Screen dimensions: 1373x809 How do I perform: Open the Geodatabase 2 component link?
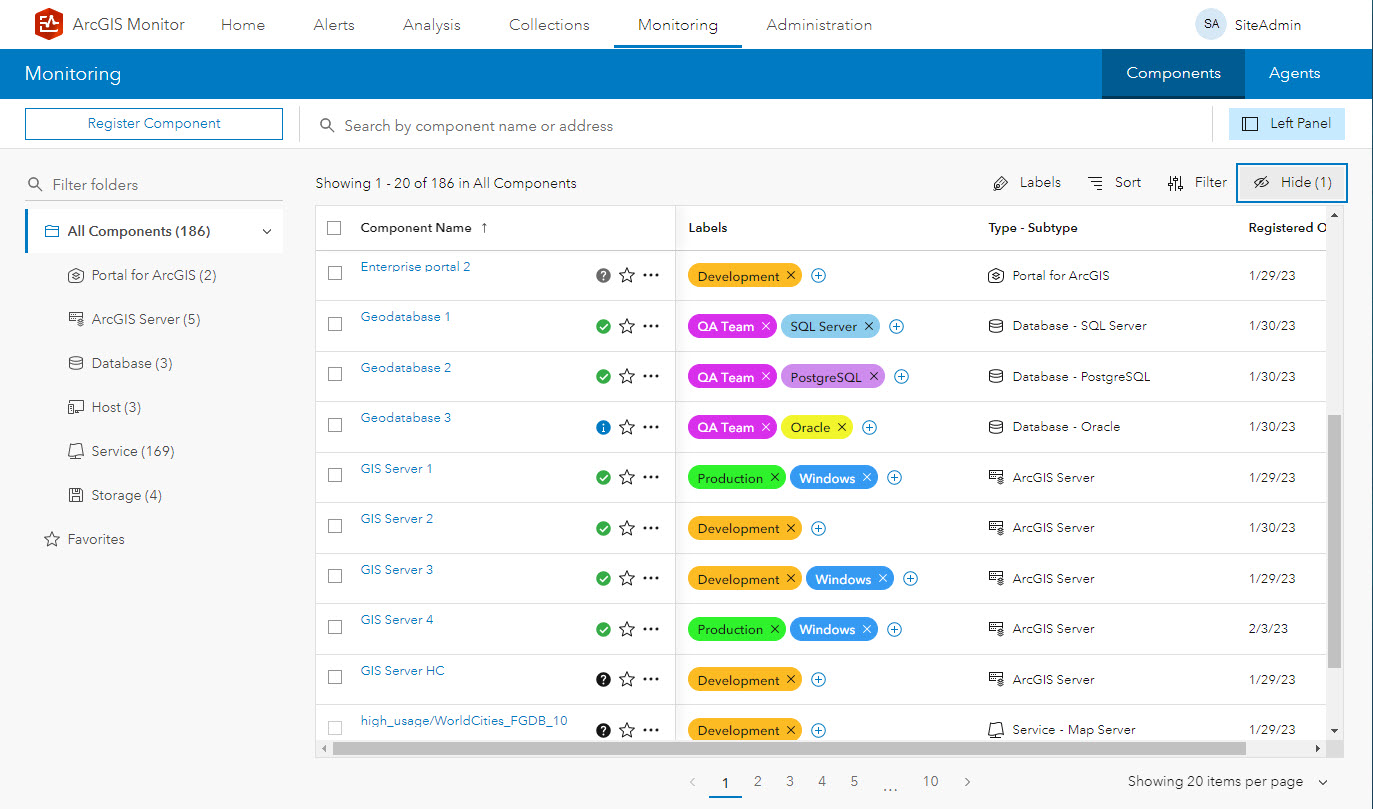coord(405,367)
